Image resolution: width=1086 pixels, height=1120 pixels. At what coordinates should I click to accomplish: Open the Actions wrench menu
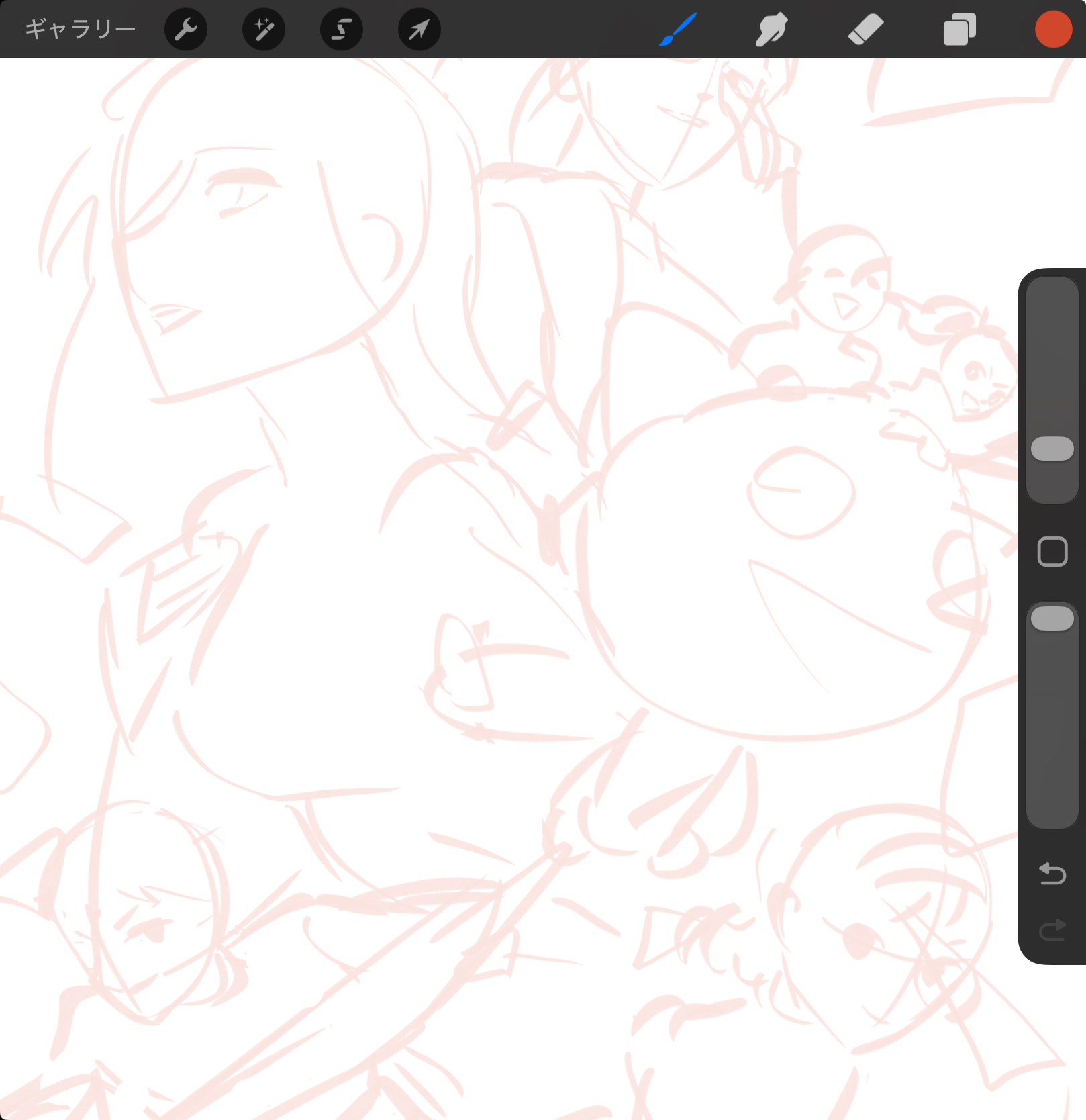click(186, 30)
